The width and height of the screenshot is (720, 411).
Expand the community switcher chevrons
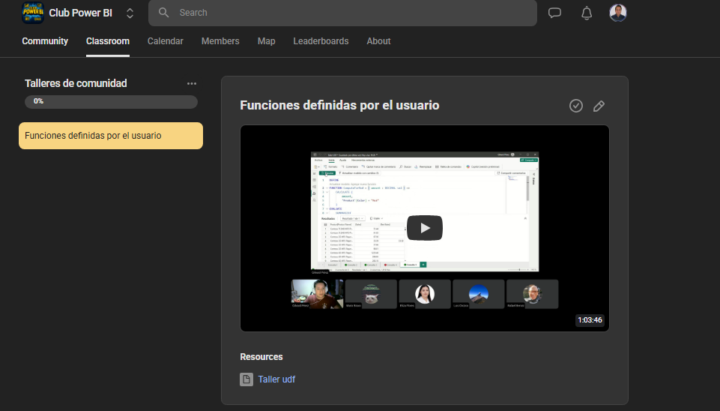130,13
